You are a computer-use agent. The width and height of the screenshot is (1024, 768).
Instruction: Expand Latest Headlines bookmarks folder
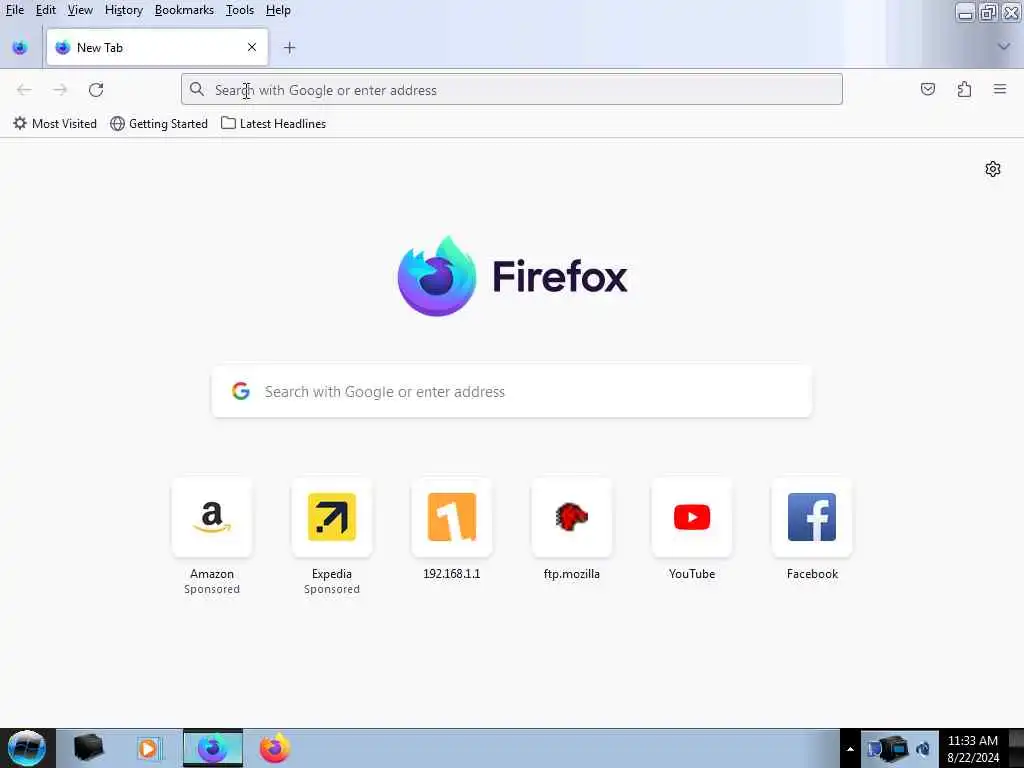point(274,123)
